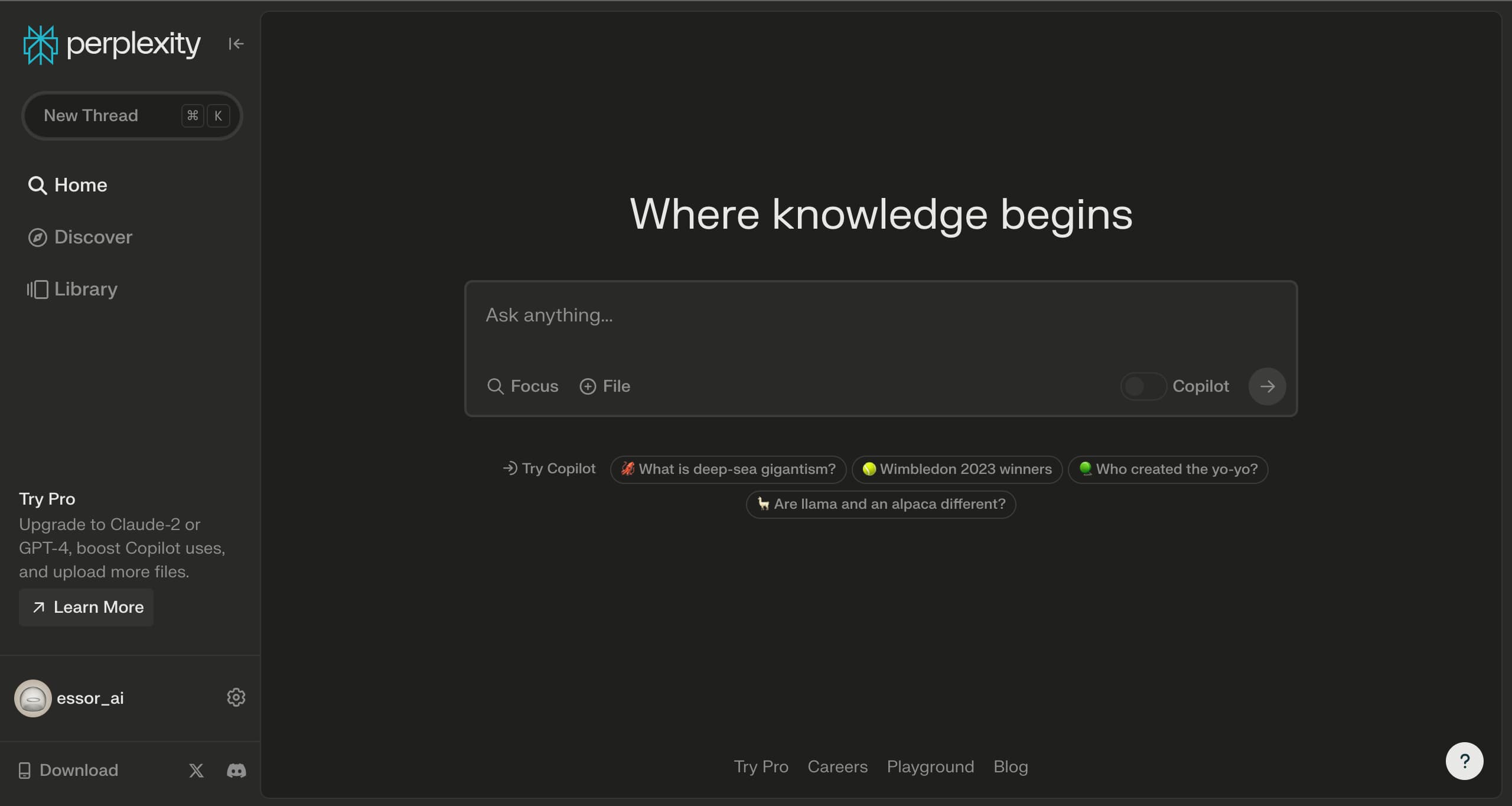Select 'What is deep-sea gigantism?' suggestion
1512x806 pixels.
click(728, 469)
